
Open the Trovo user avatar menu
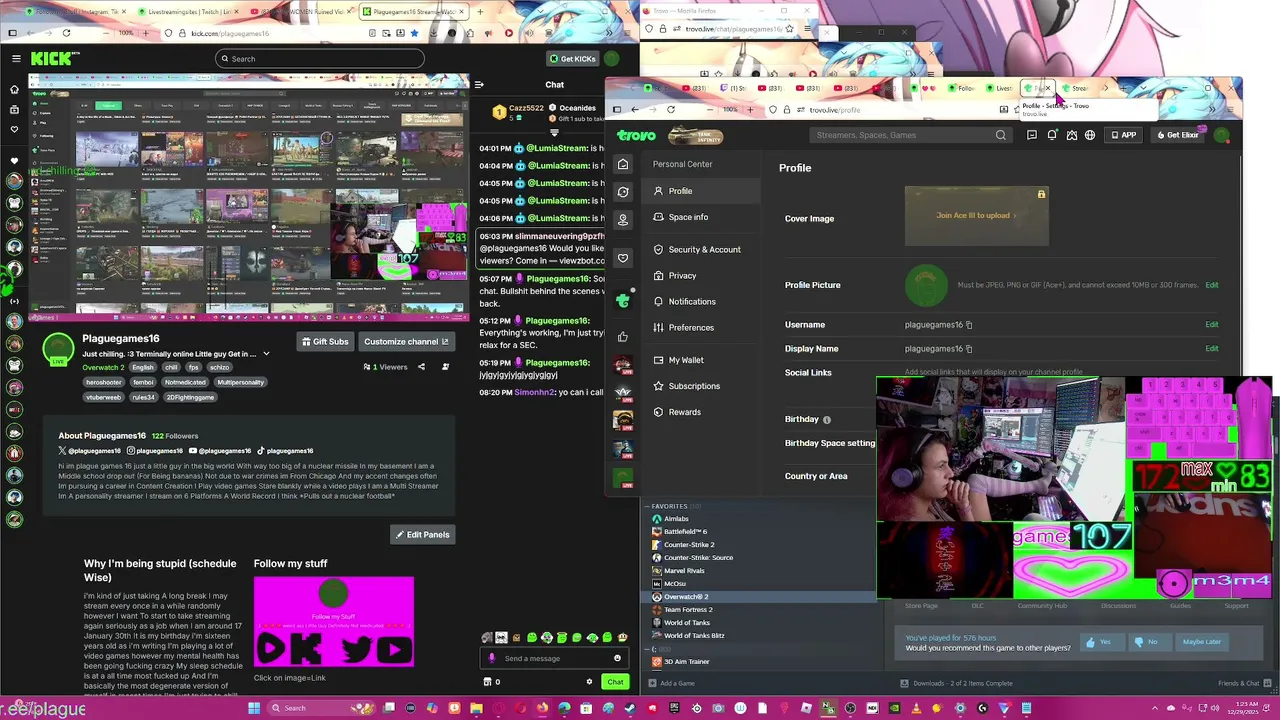[1222, 135]
